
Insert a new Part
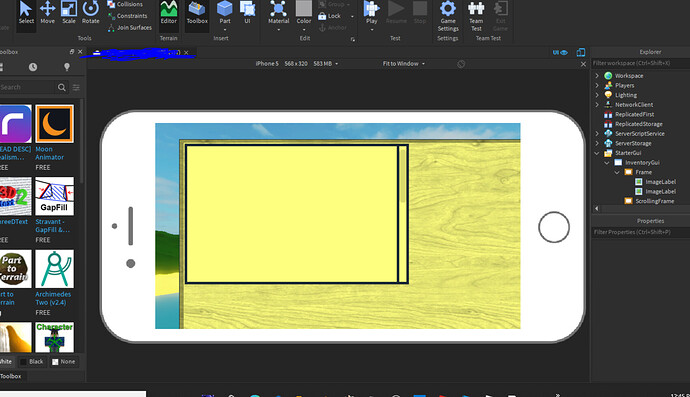click(225, 12)
